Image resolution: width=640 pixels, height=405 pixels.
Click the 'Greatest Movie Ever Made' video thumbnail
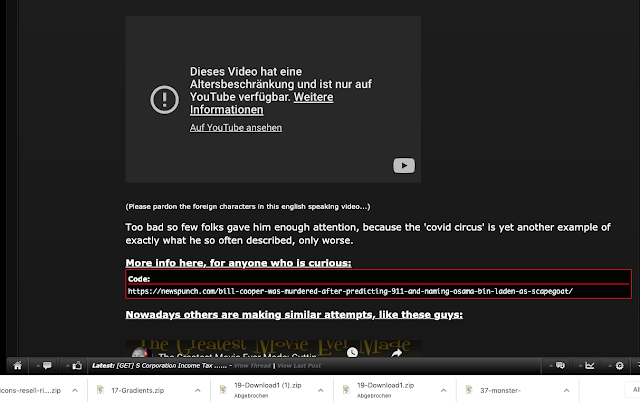[273, 349]
